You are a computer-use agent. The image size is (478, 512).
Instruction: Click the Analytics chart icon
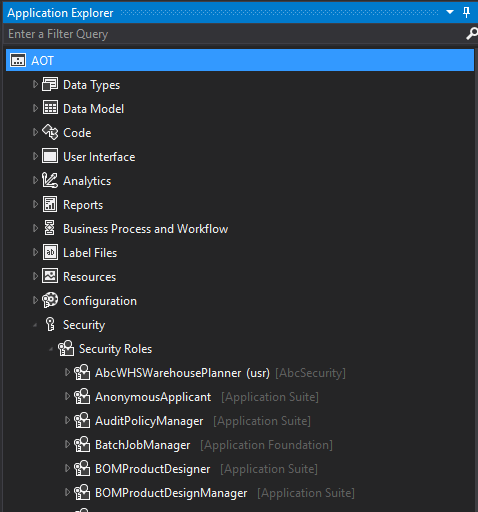50,181
